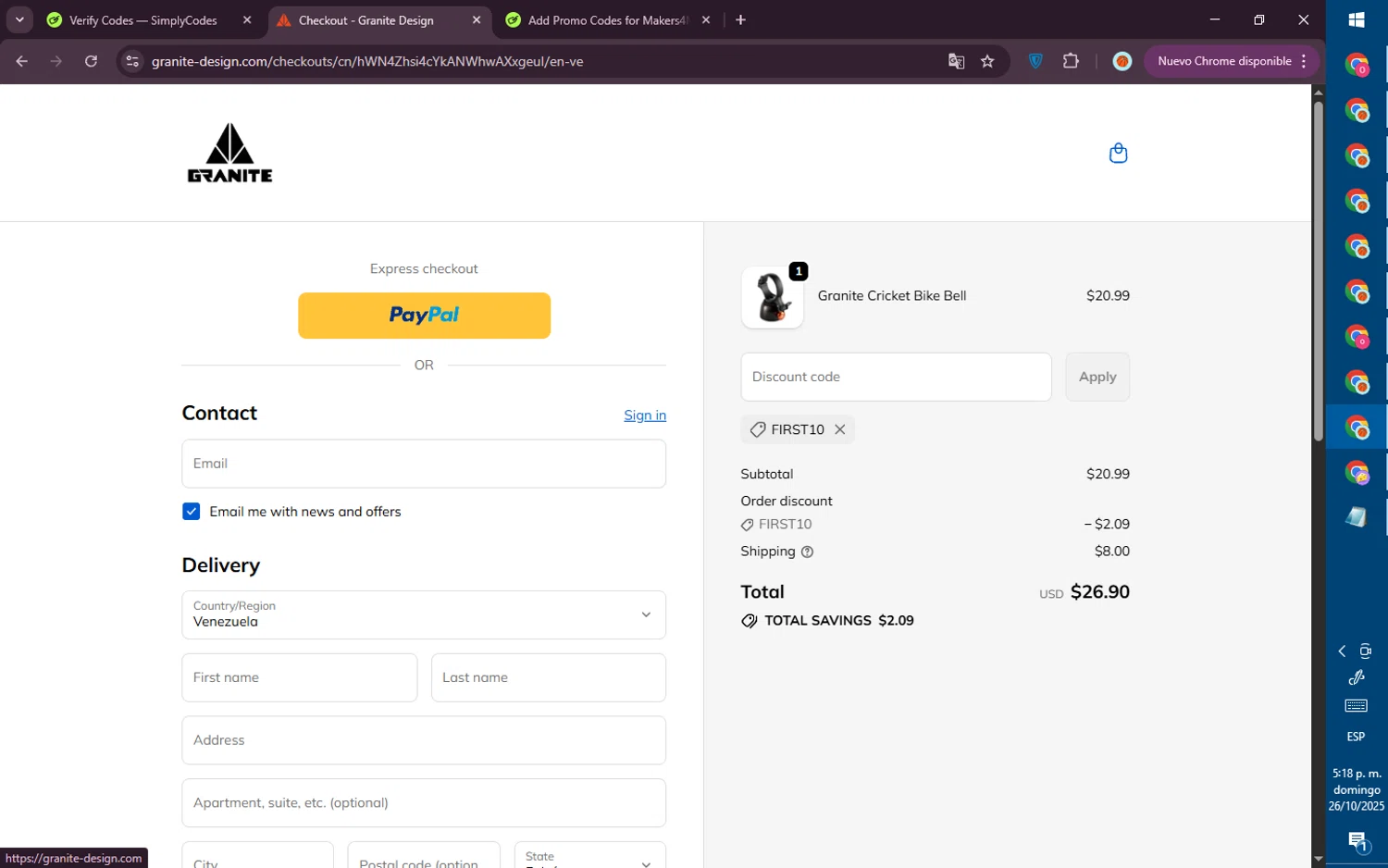
Task: Bookmark this page with the star icon
Action: [987, 61]
